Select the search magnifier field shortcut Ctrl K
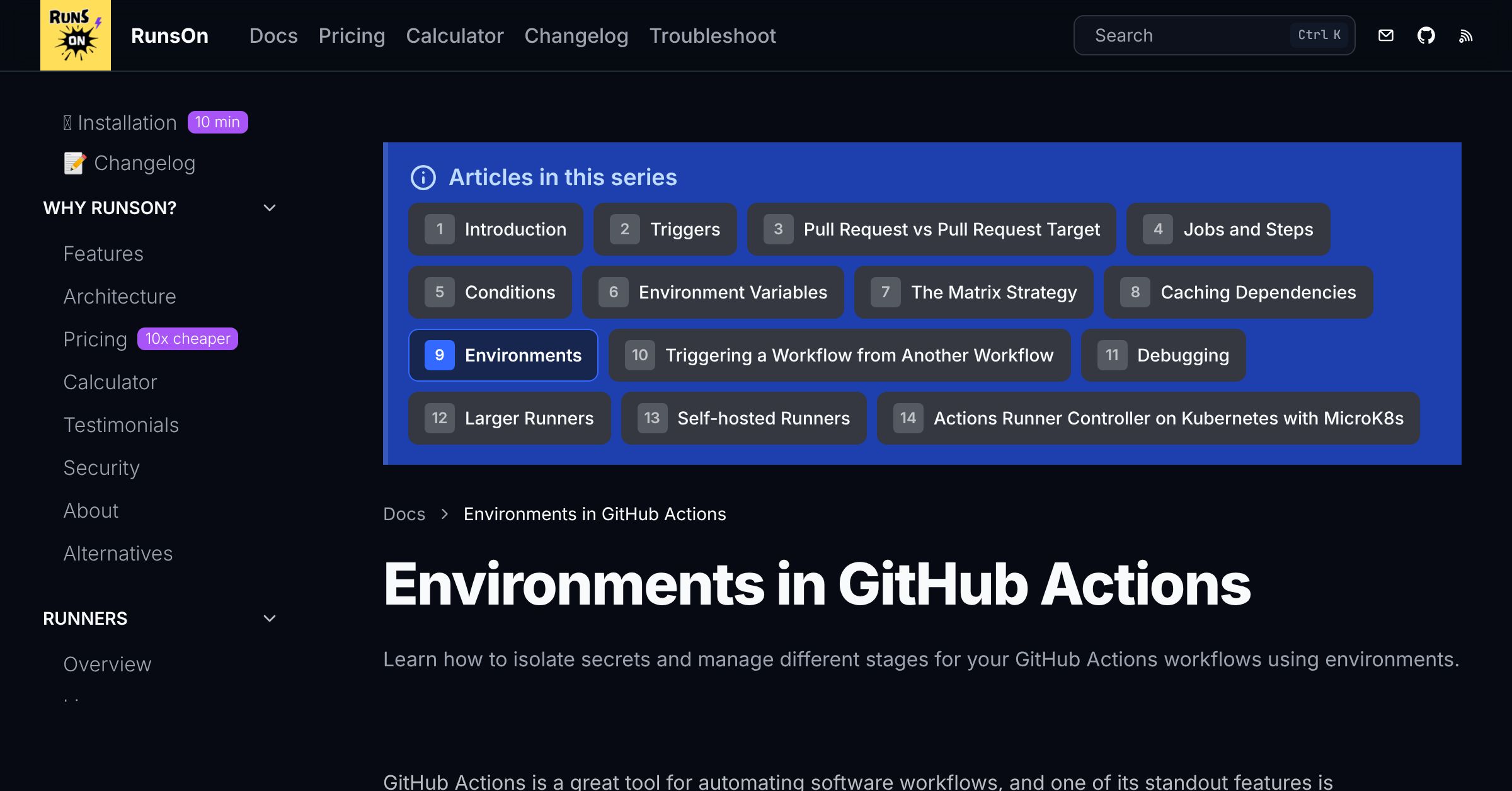The width and height of the screenshot is (1512, 791). point(1319,35)
